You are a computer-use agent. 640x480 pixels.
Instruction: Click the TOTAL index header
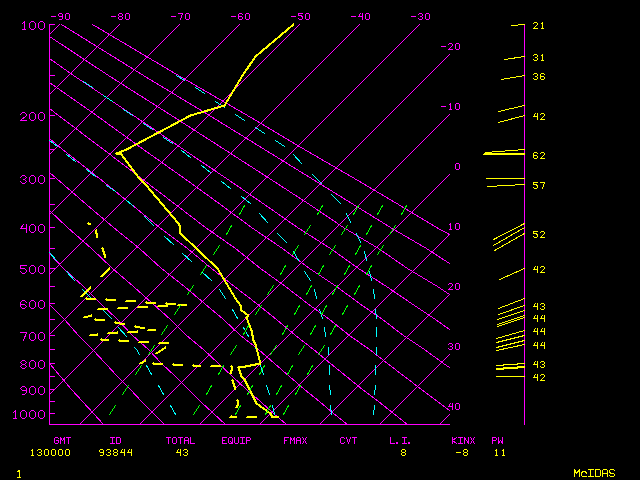pyautogui.click(x=180, y=440)
